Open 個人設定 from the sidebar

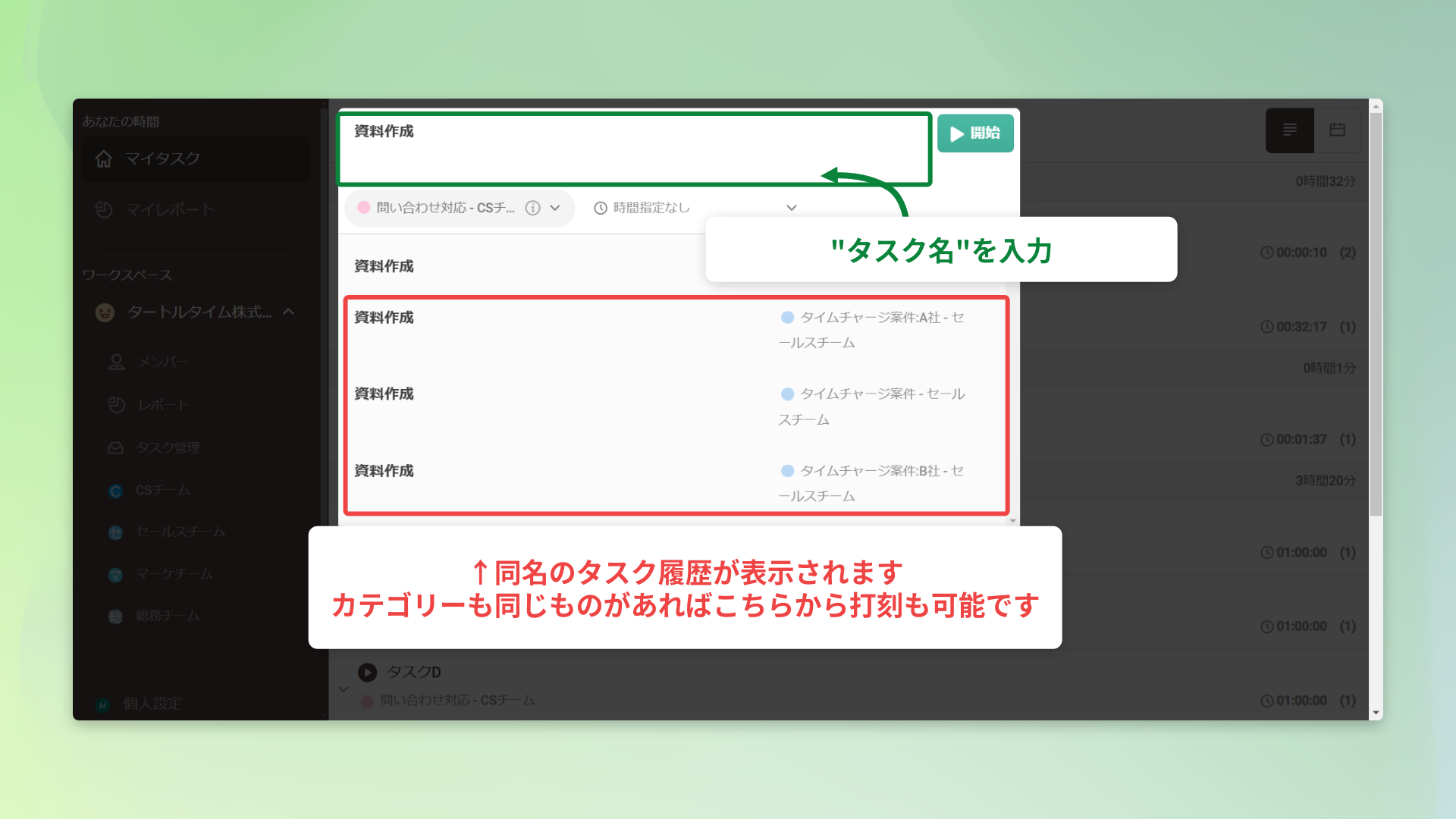click(x=151, y=703)
